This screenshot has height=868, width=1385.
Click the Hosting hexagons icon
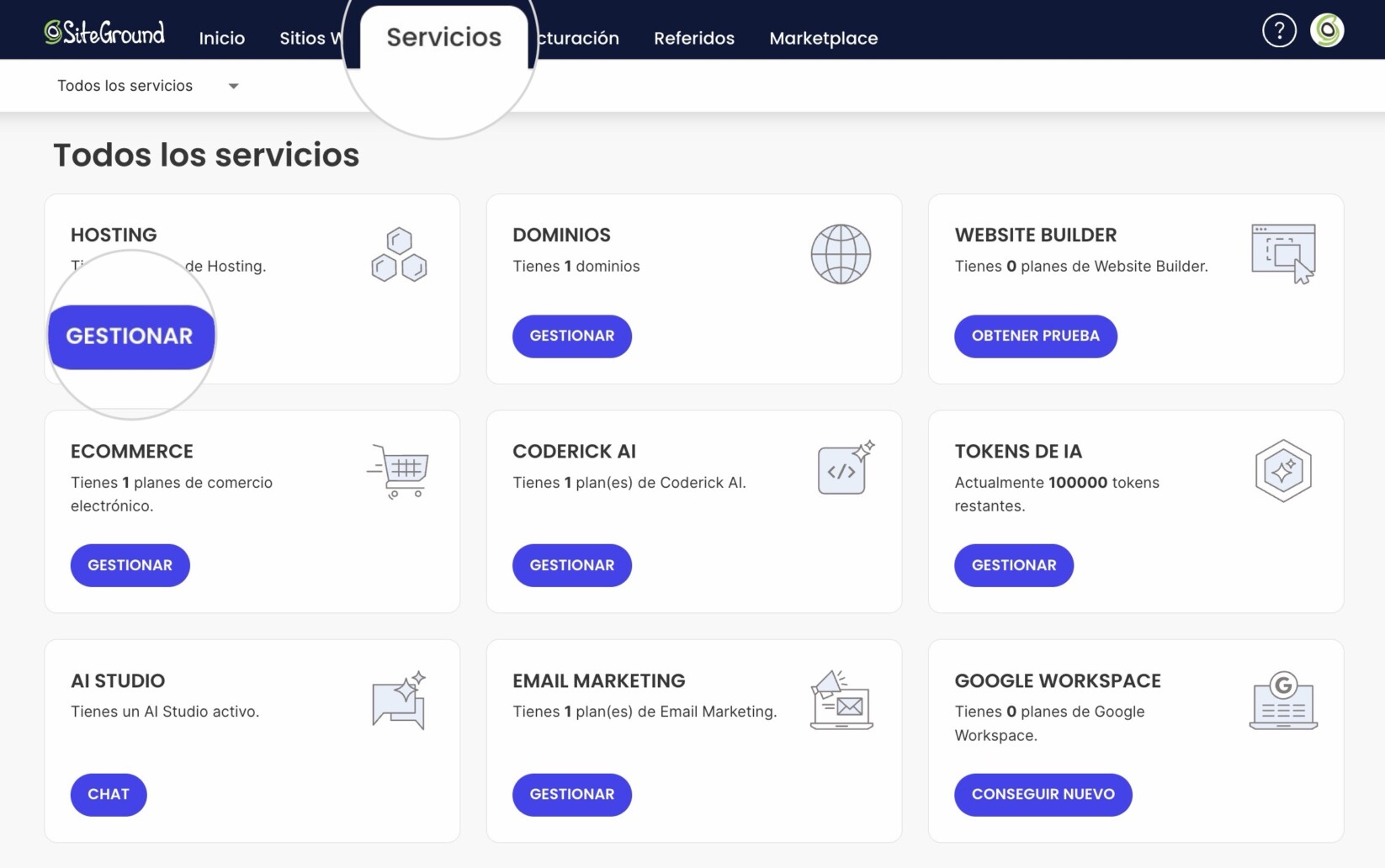tap(399, 254)
